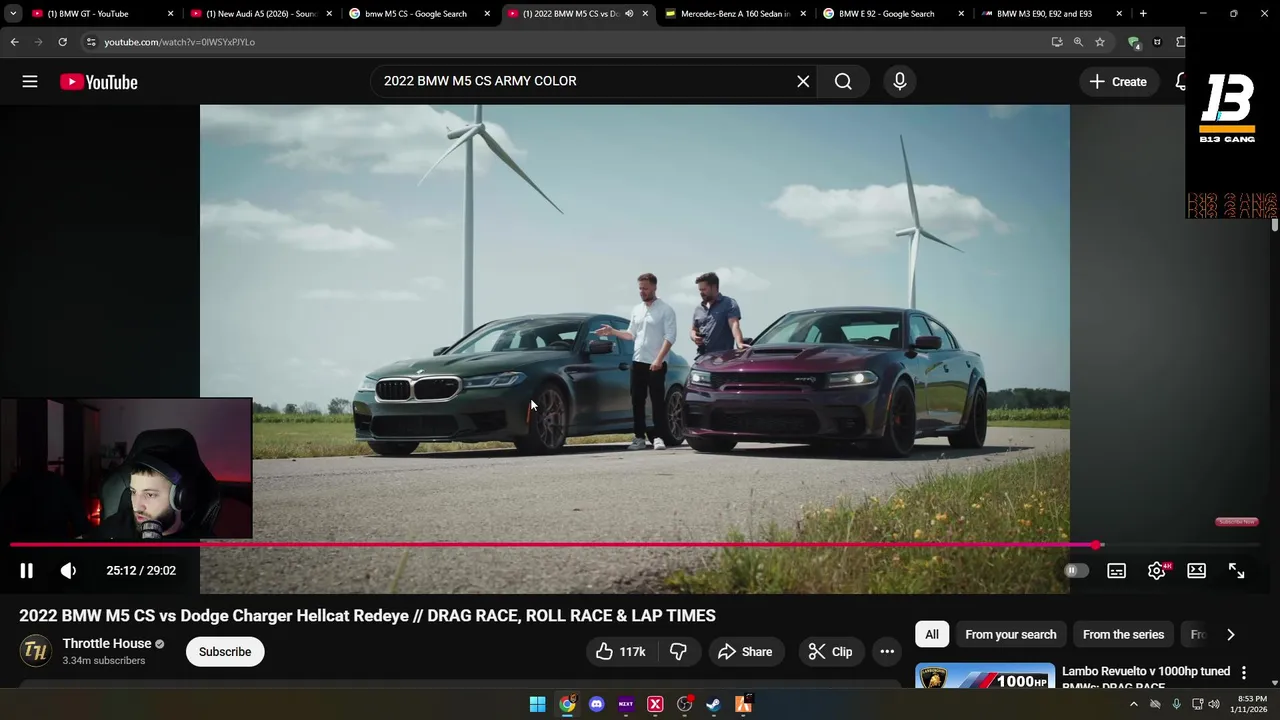Enter full screen mode
The width and height of the screenshot is (1280, 720).
tap(1236, 570)
